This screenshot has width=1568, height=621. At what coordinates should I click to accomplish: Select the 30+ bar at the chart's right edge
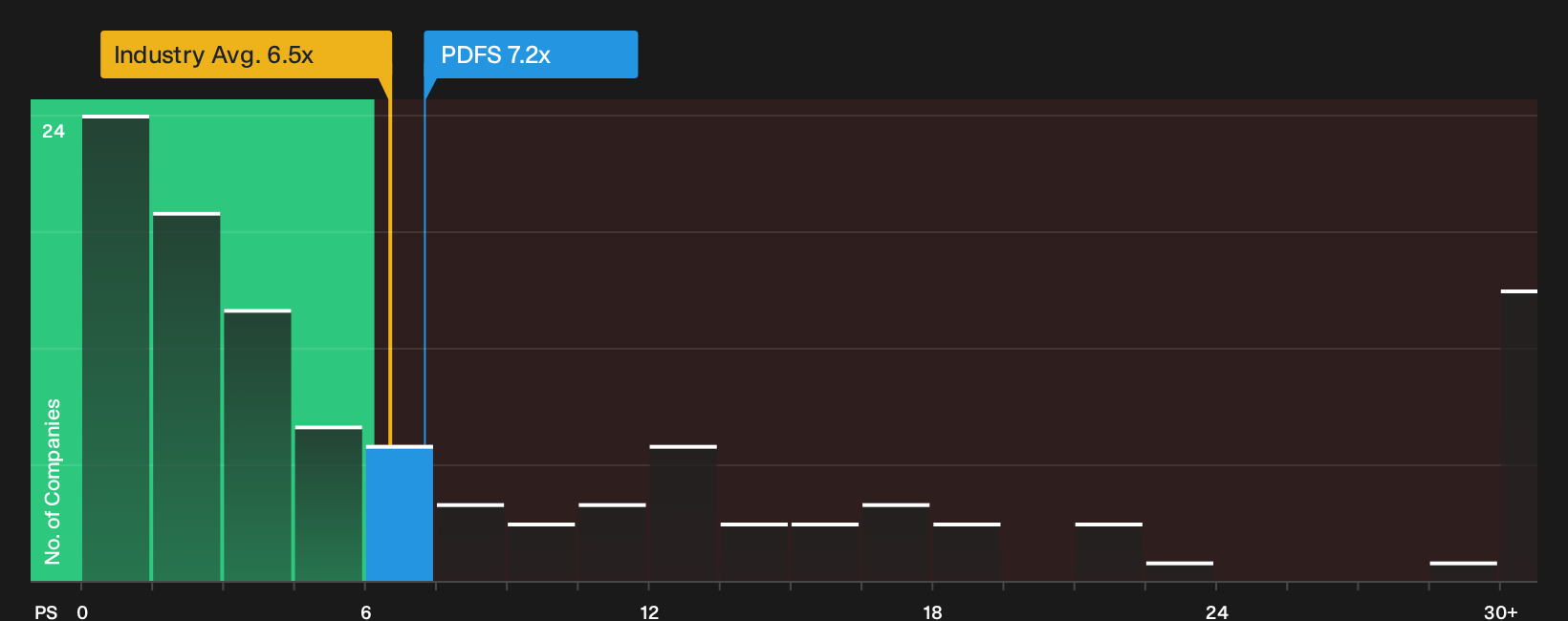1519,436
